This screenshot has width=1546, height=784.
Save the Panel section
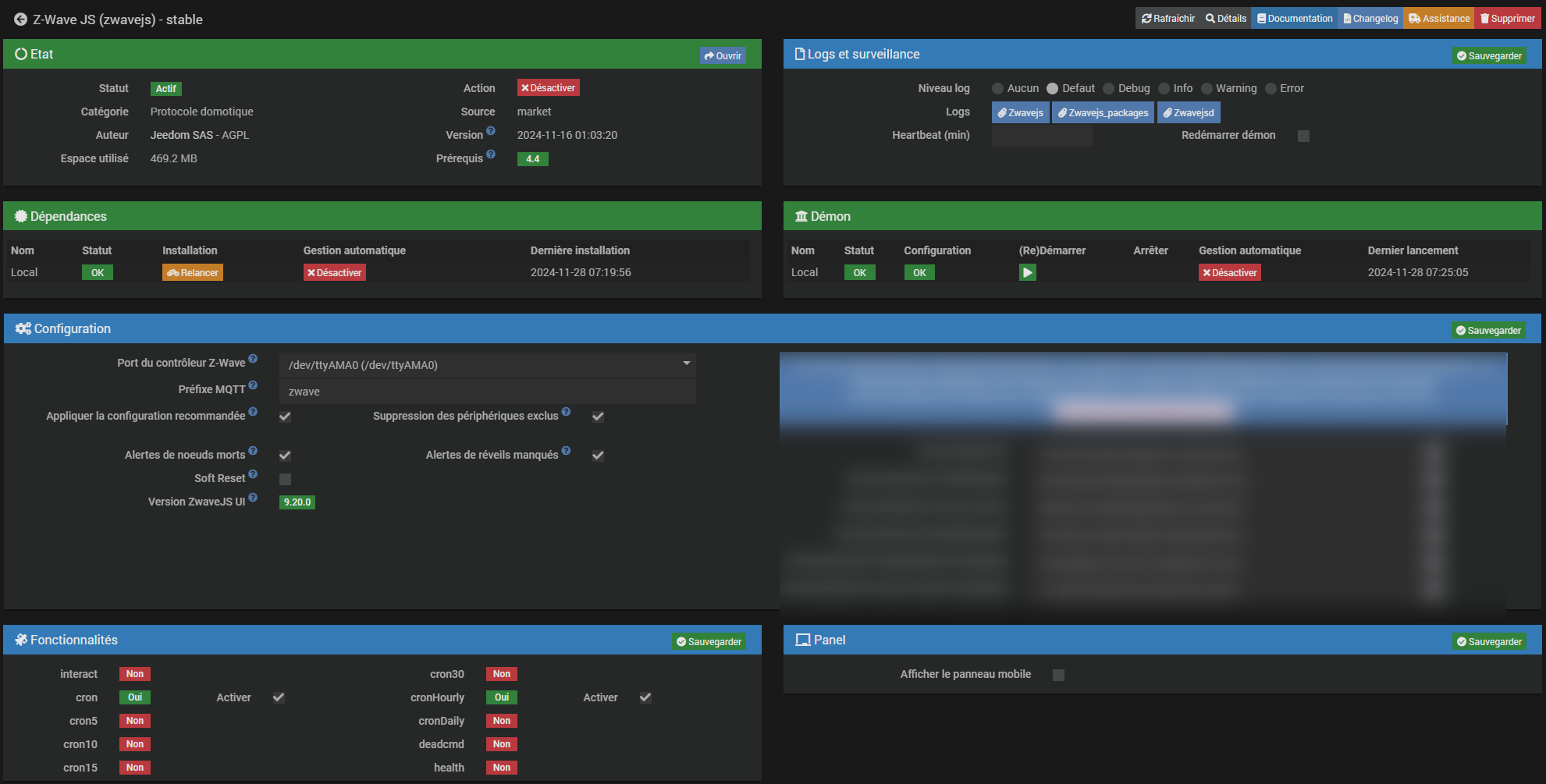(x=1489, y=641)
